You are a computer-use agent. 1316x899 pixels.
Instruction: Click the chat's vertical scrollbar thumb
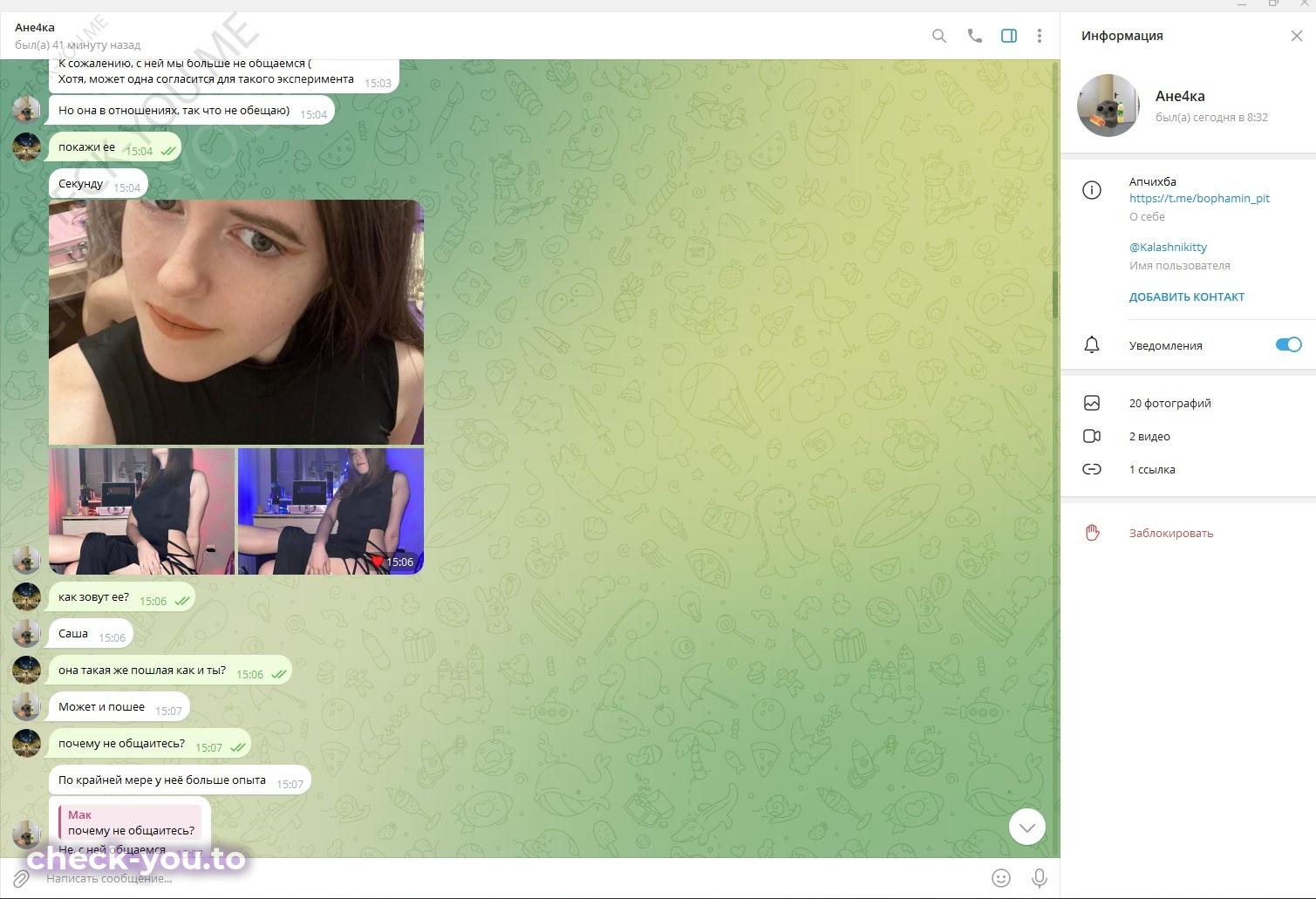click(1055, 295)
